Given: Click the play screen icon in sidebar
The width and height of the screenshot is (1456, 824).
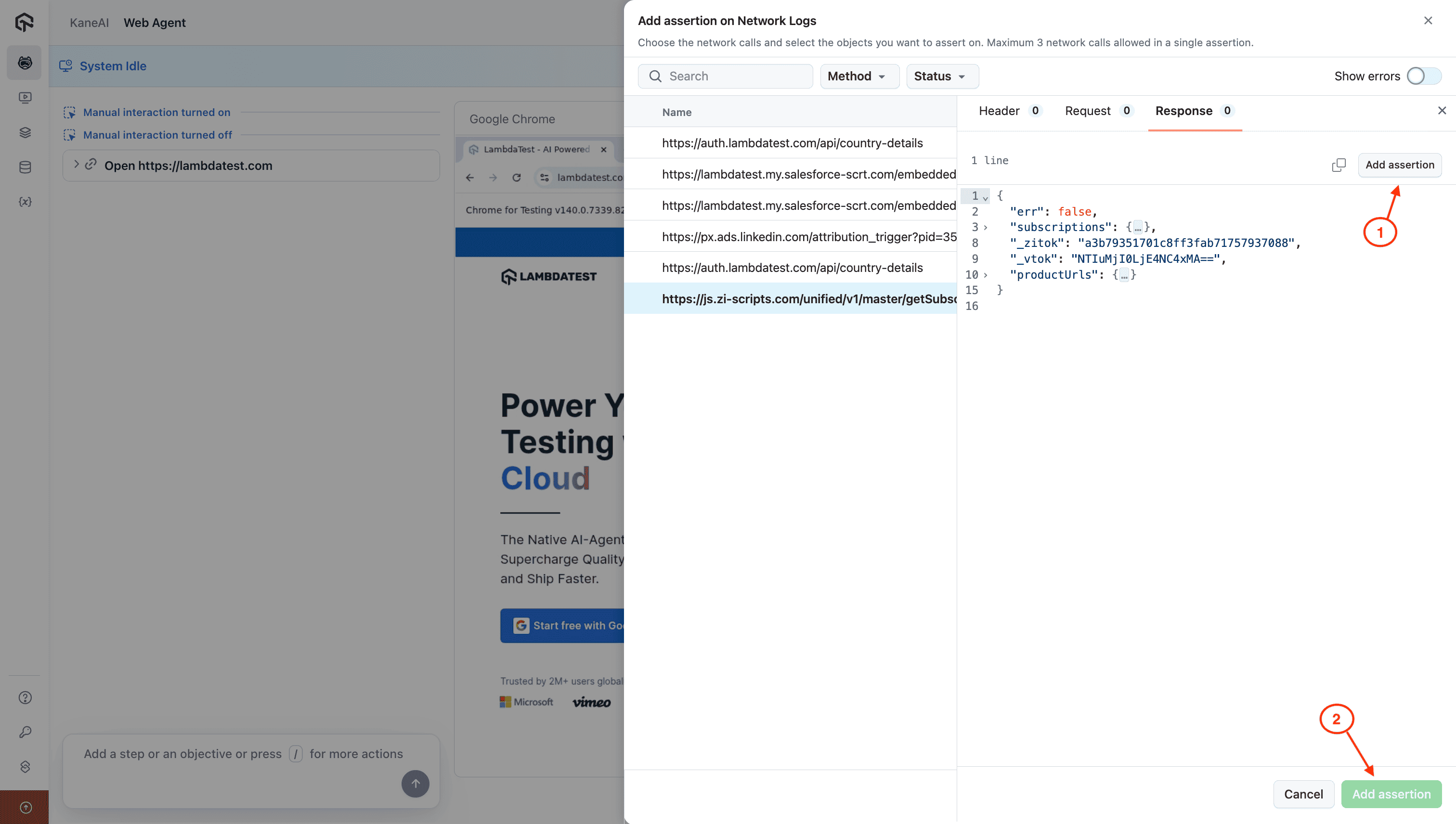Looking at the screenshot, I should coord(25,97).
